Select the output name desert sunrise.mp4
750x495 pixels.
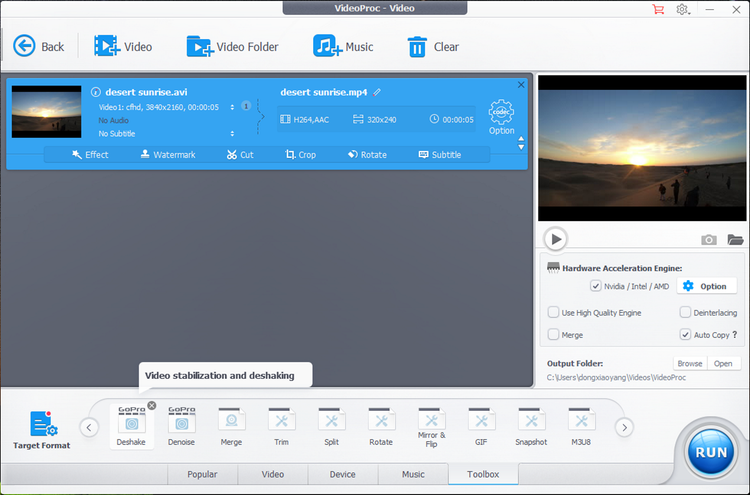324,92
